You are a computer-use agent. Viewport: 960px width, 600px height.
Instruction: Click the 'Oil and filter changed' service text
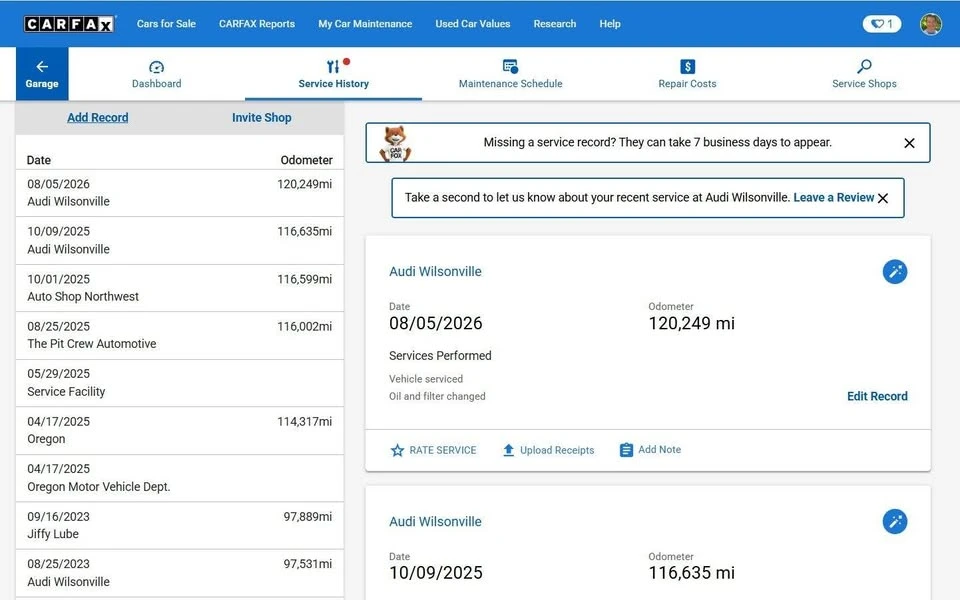coord(437,396)
